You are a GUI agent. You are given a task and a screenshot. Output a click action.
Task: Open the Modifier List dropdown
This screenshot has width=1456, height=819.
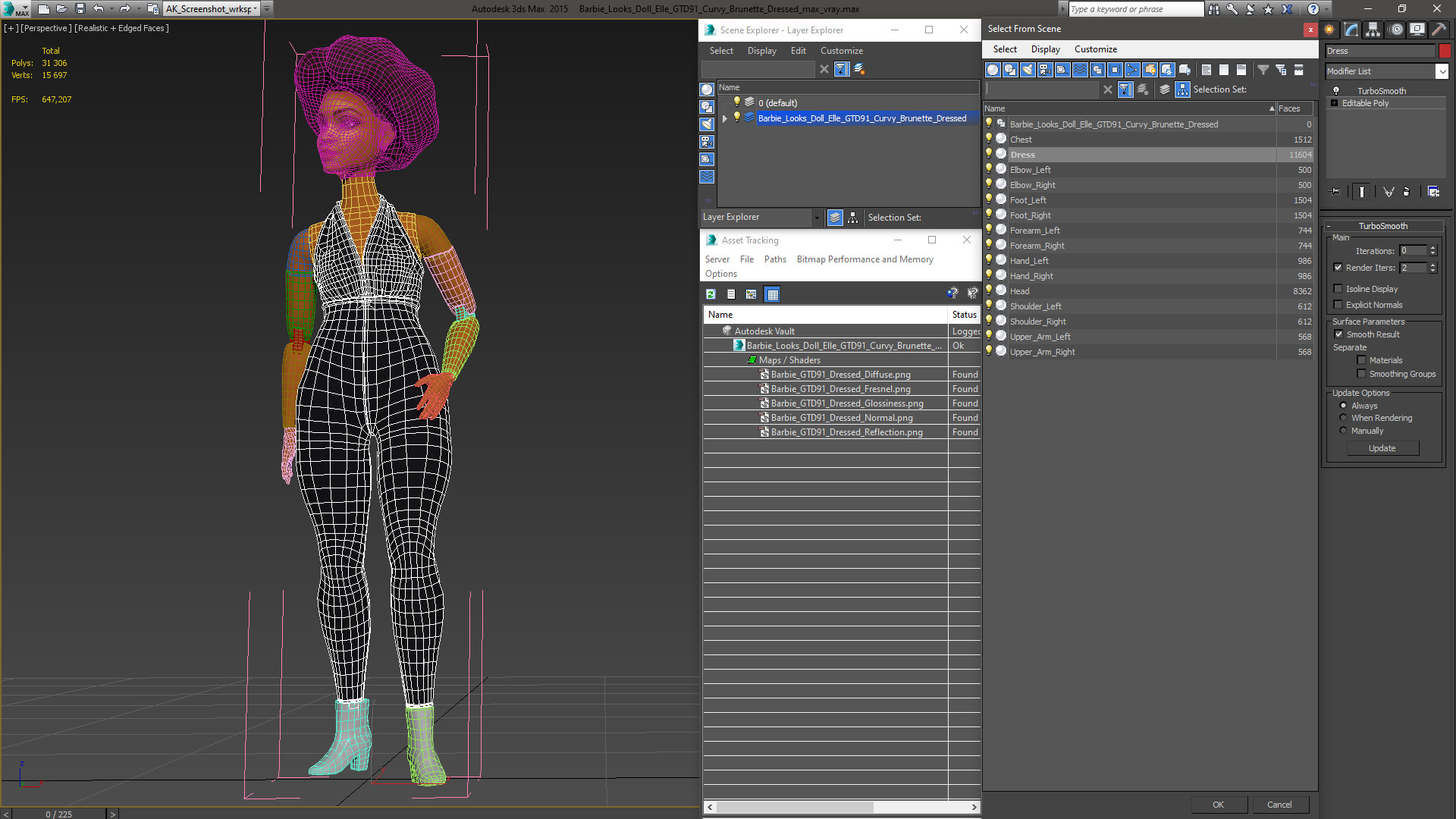[x=1442, y=71]
